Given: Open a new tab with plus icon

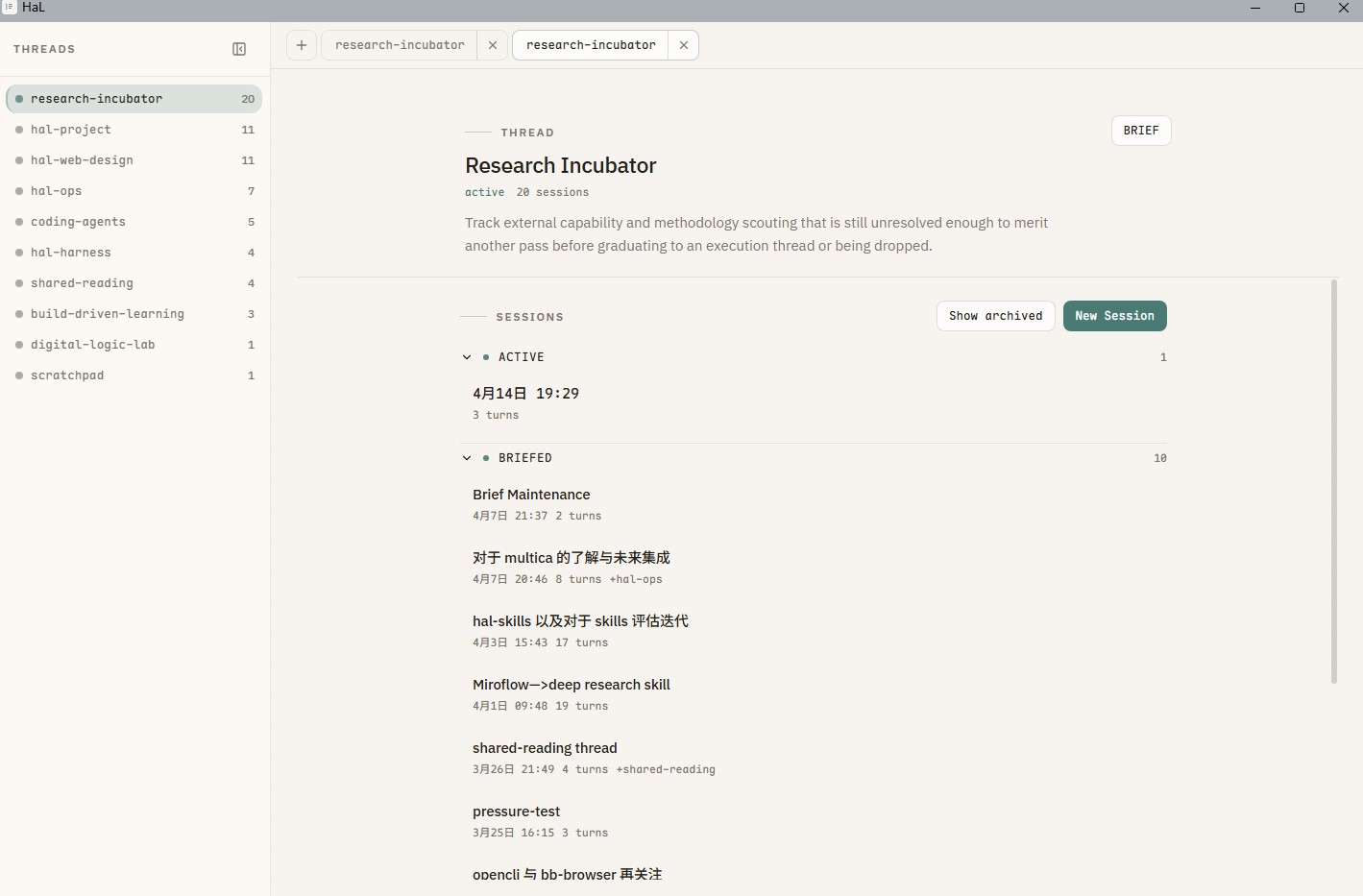Looking at the screenshot, I should tap(302, 45).
